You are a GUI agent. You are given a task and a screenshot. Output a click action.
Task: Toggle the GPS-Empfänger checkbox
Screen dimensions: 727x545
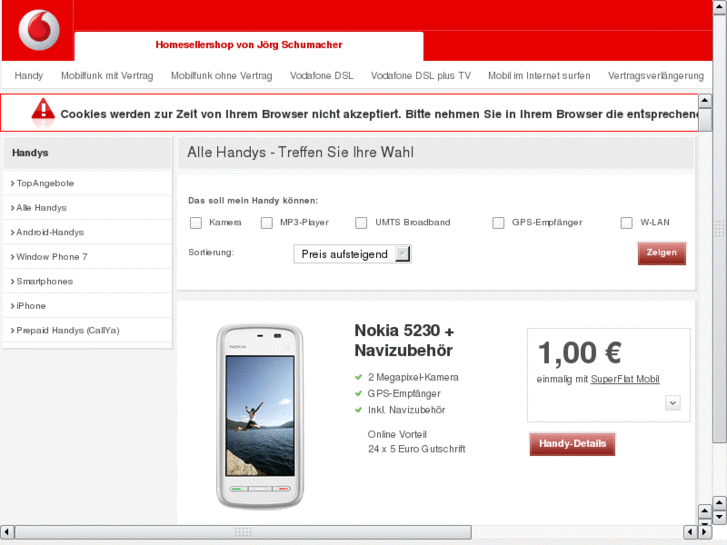498,223
